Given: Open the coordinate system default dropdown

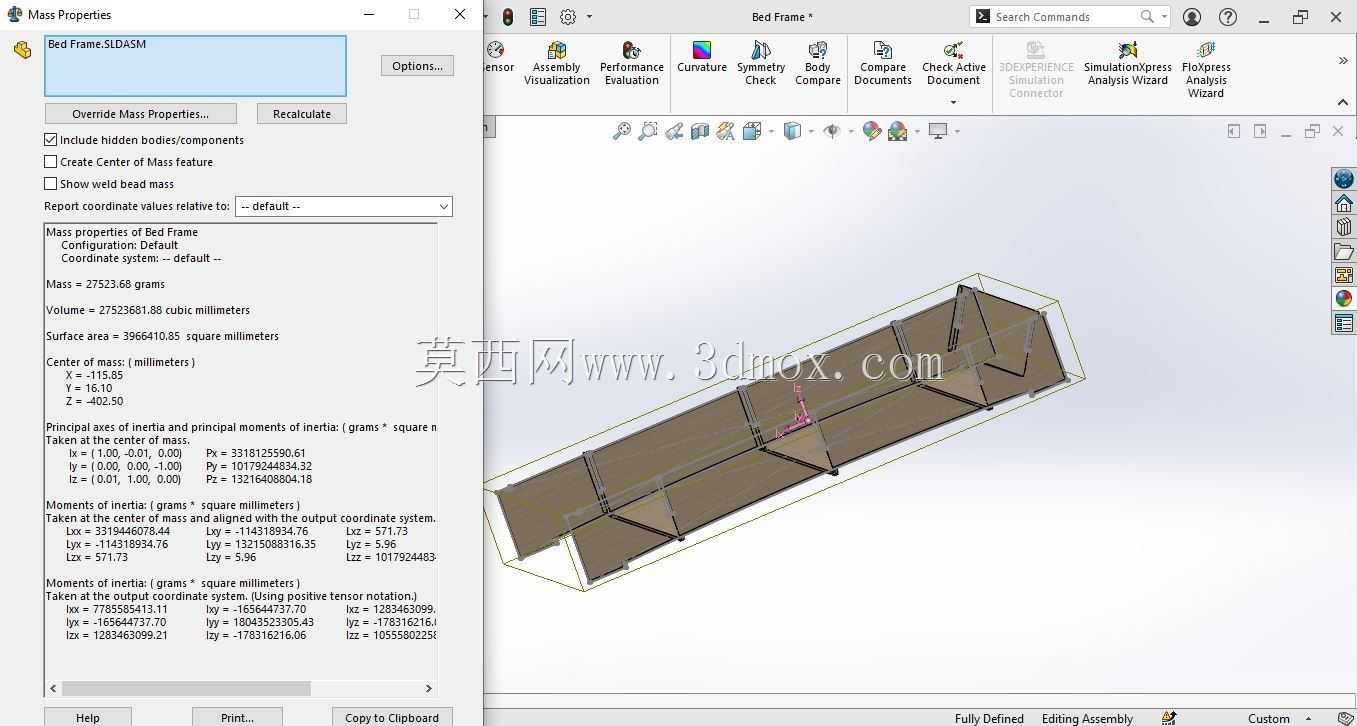Looking at the screenshot, I should coord(344,206).
